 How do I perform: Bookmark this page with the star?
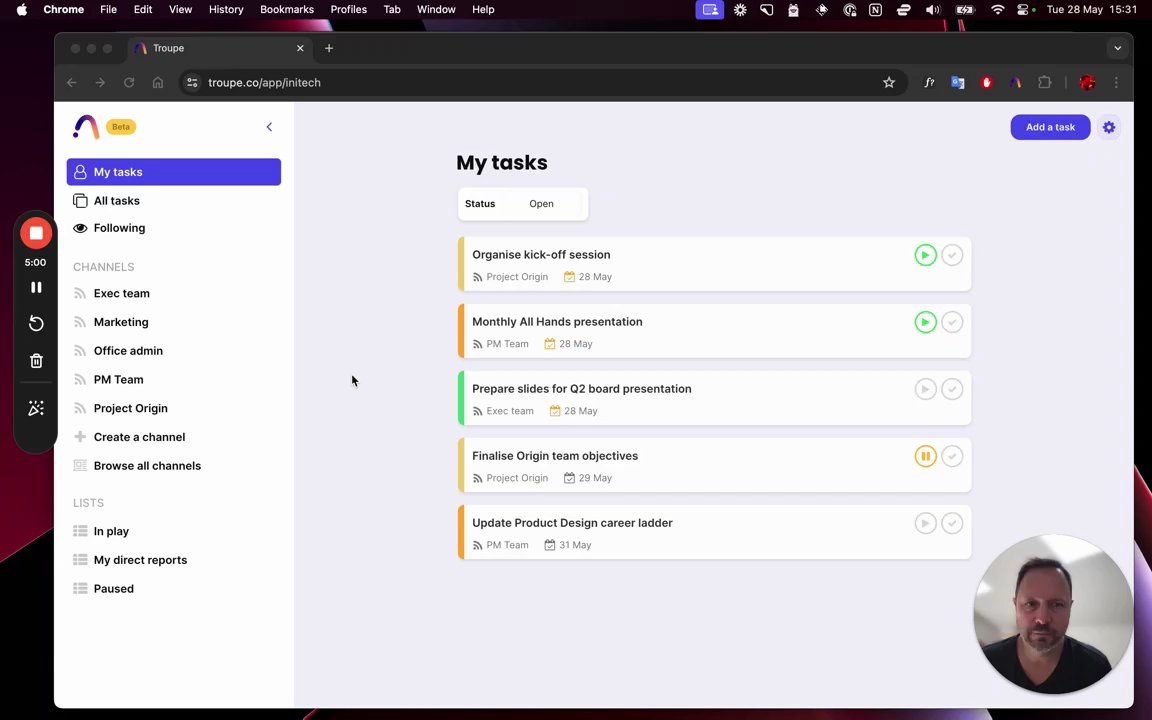point(889,82)
